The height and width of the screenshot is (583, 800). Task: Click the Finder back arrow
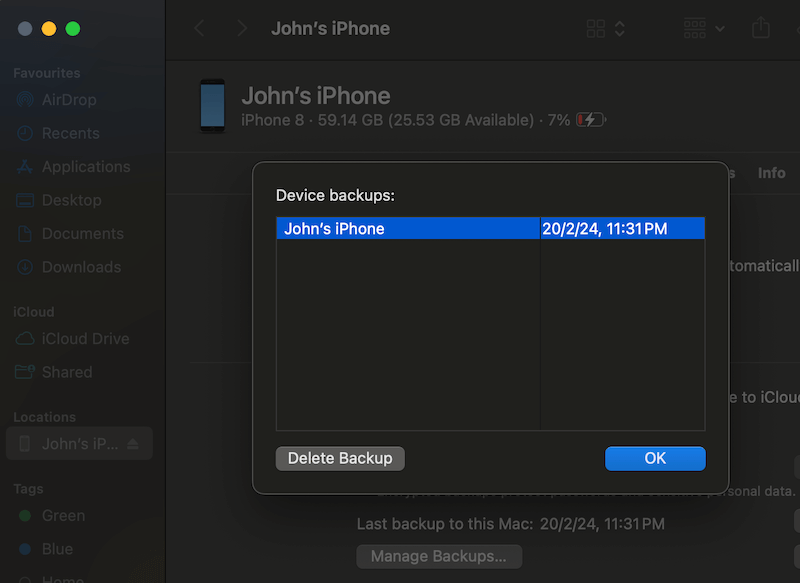(200, 28)
